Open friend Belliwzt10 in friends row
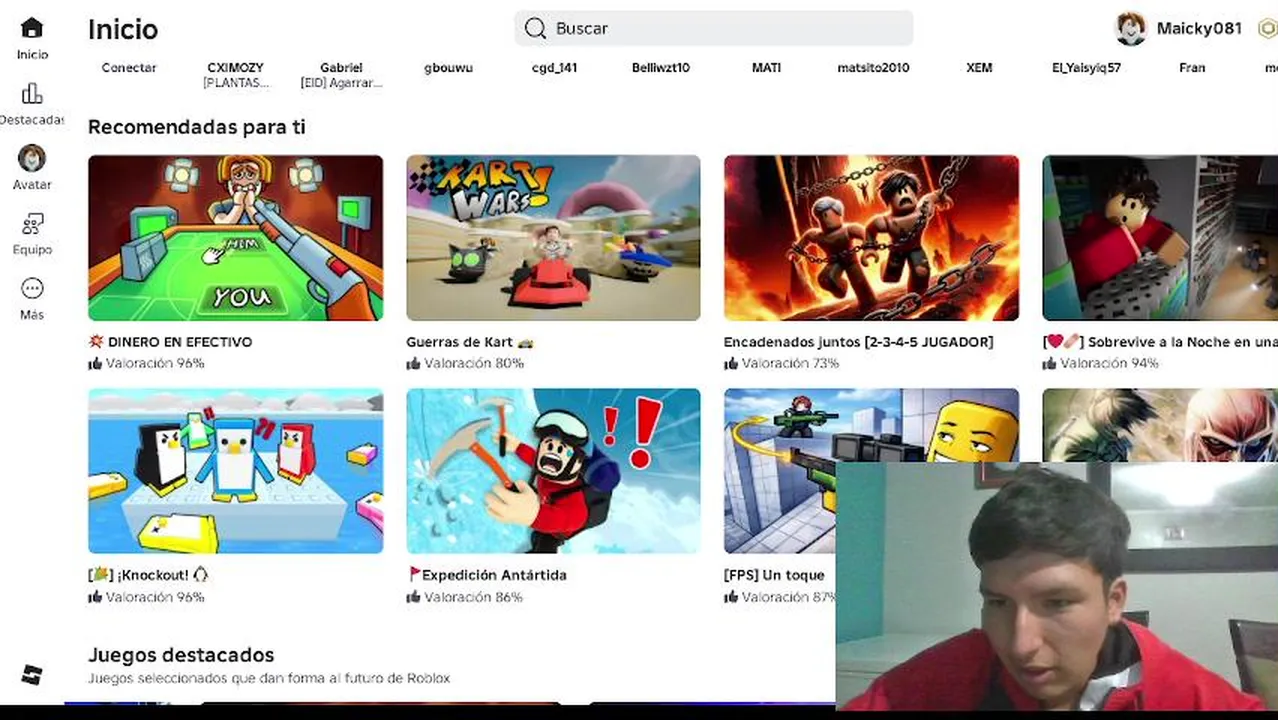 pos(660,68)
